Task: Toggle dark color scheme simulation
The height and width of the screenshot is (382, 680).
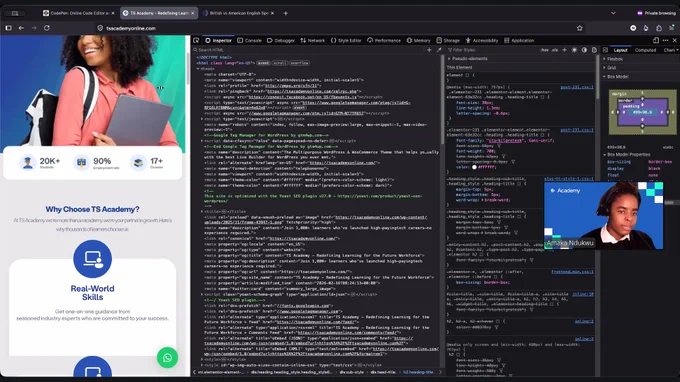Action: [x=584, y=50]
